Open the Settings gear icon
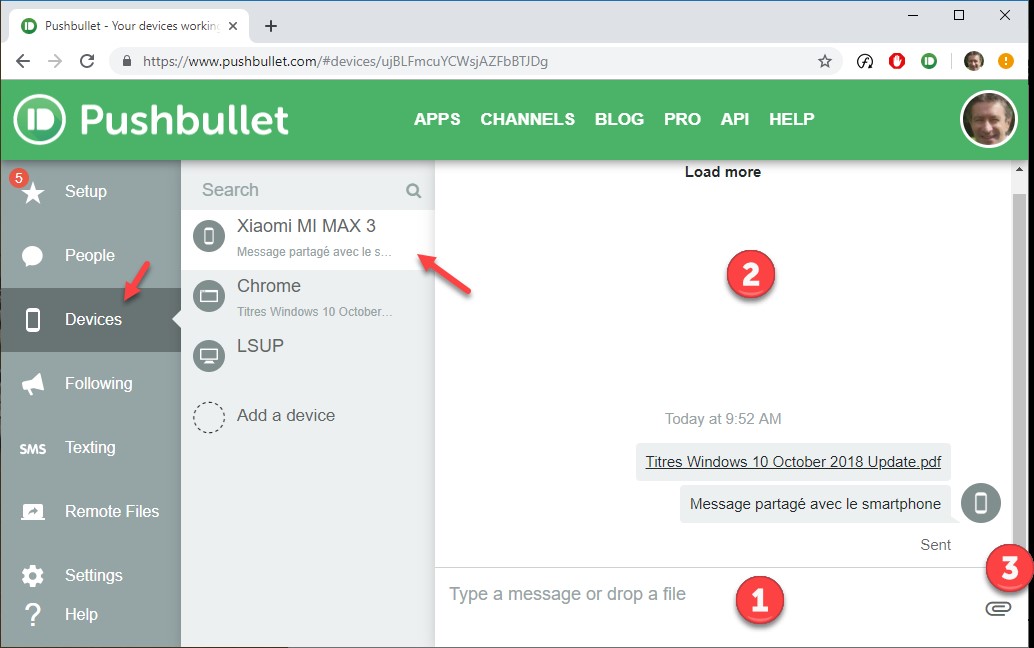The width and height of the screenshot is (1034, 648). [32, 575]
